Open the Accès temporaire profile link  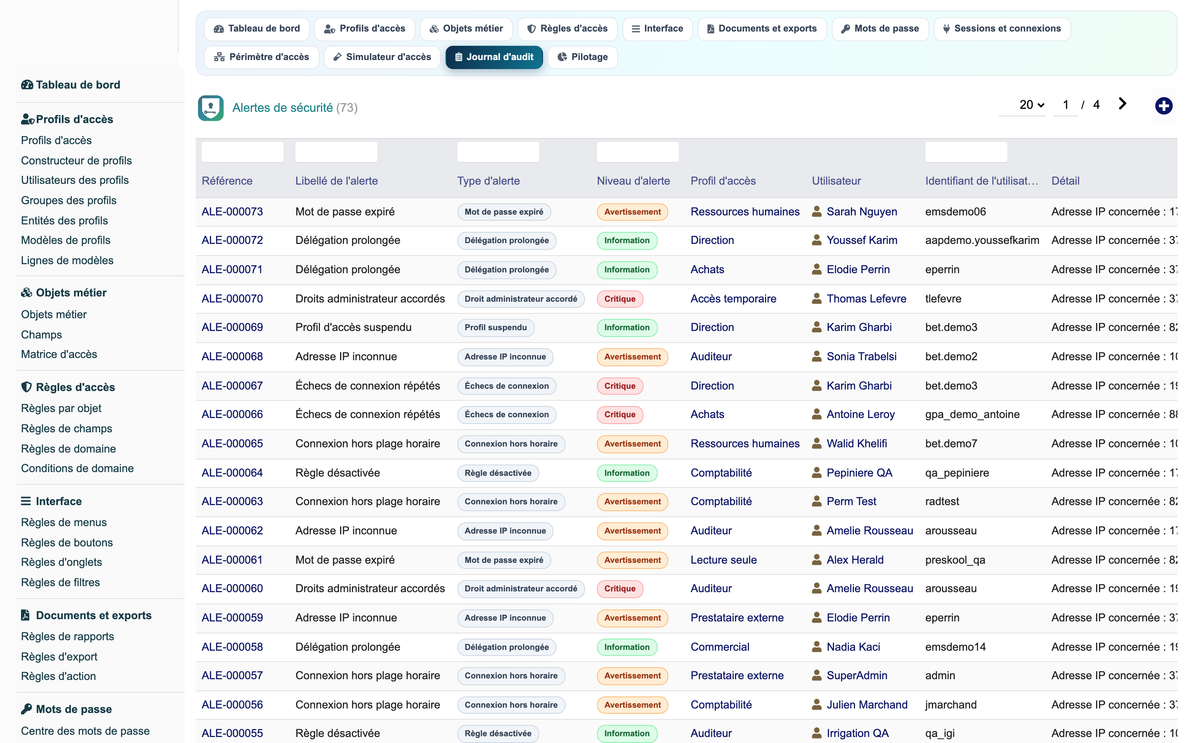[x=733, y=299]
